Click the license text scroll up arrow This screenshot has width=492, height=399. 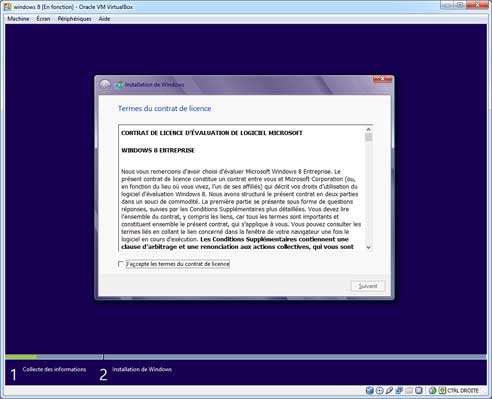pyautogui.click(x=368, y=129)
